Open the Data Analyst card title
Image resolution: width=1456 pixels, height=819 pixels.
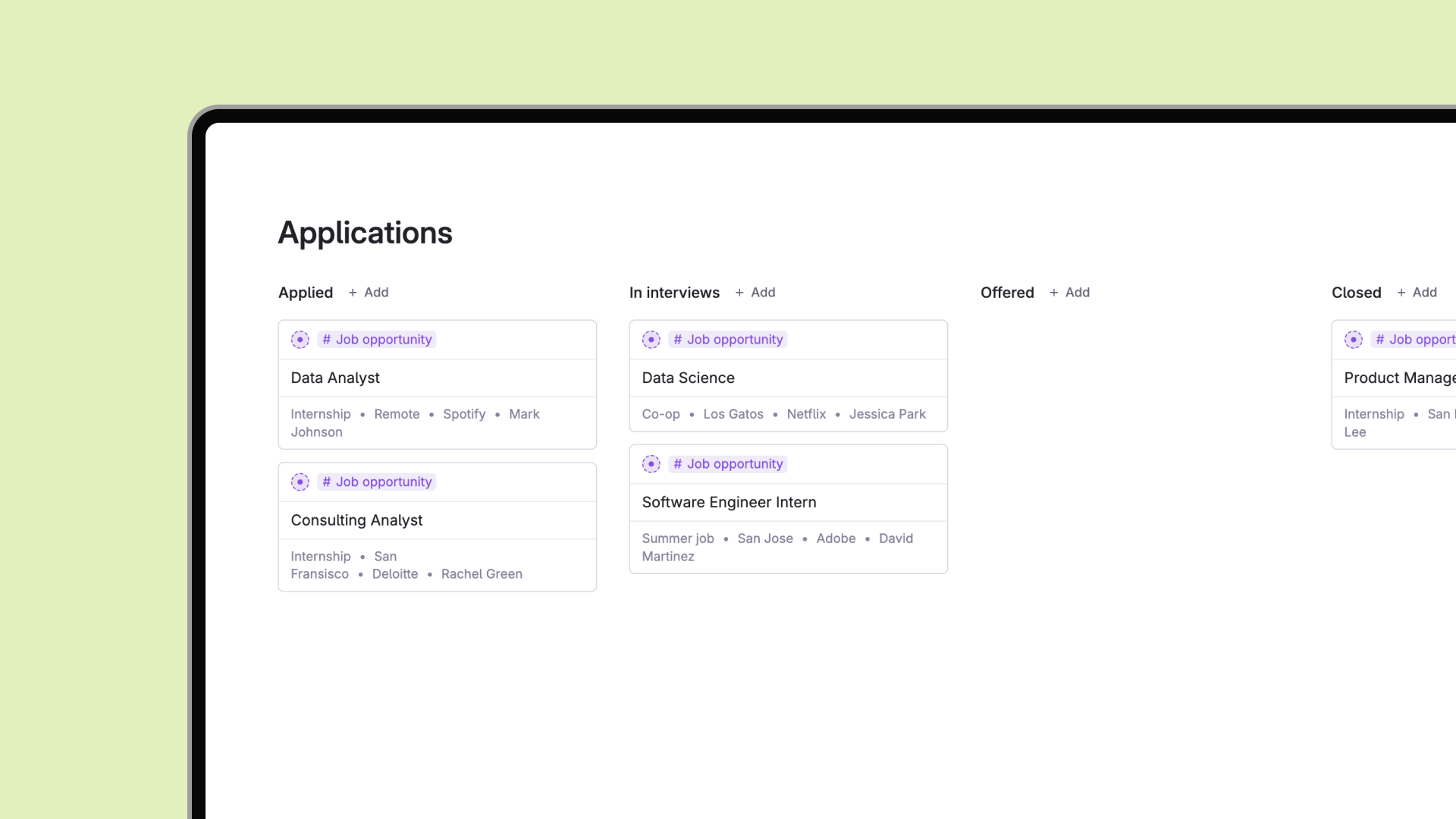[x=335, y=378]
